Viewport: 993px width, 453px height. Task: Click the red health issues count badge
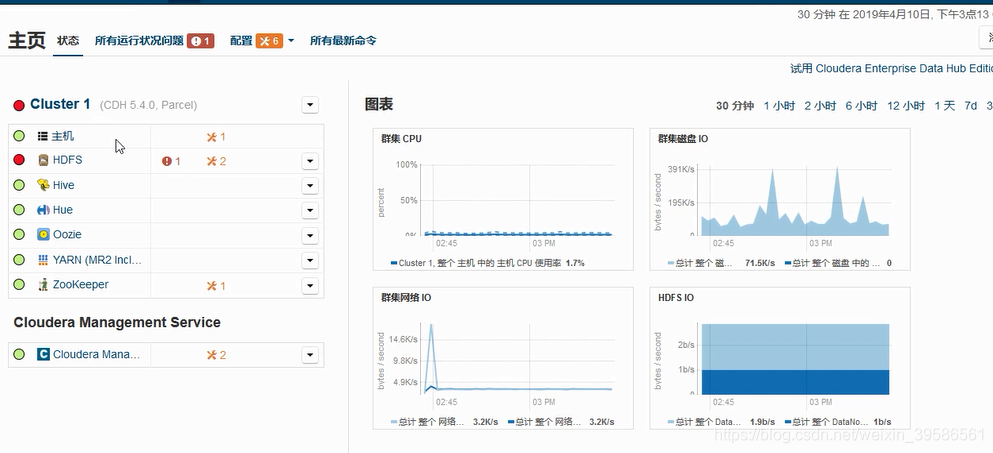coord(201,41)
